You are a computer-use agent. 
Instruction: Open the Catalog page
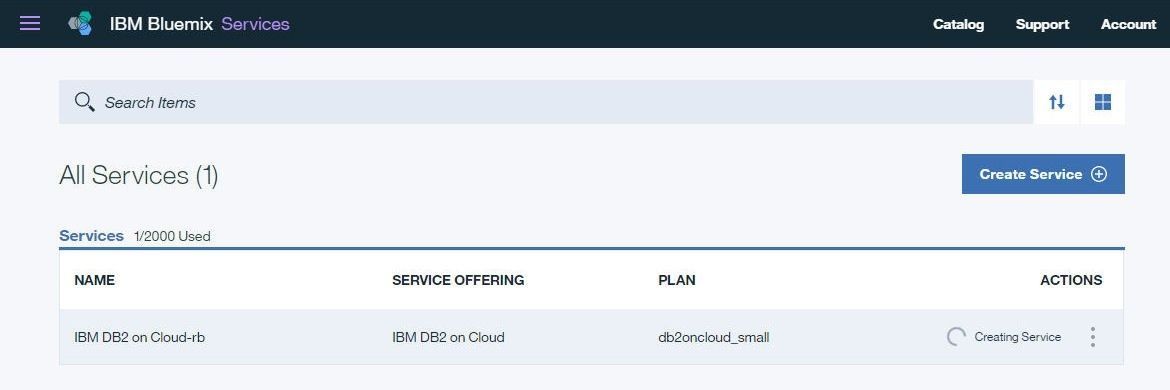958,25
